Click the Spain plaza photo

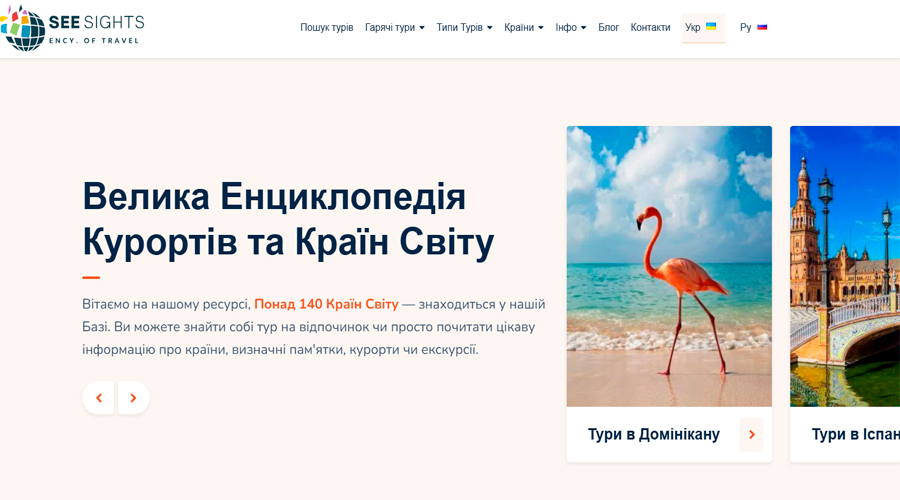(845, 266)
